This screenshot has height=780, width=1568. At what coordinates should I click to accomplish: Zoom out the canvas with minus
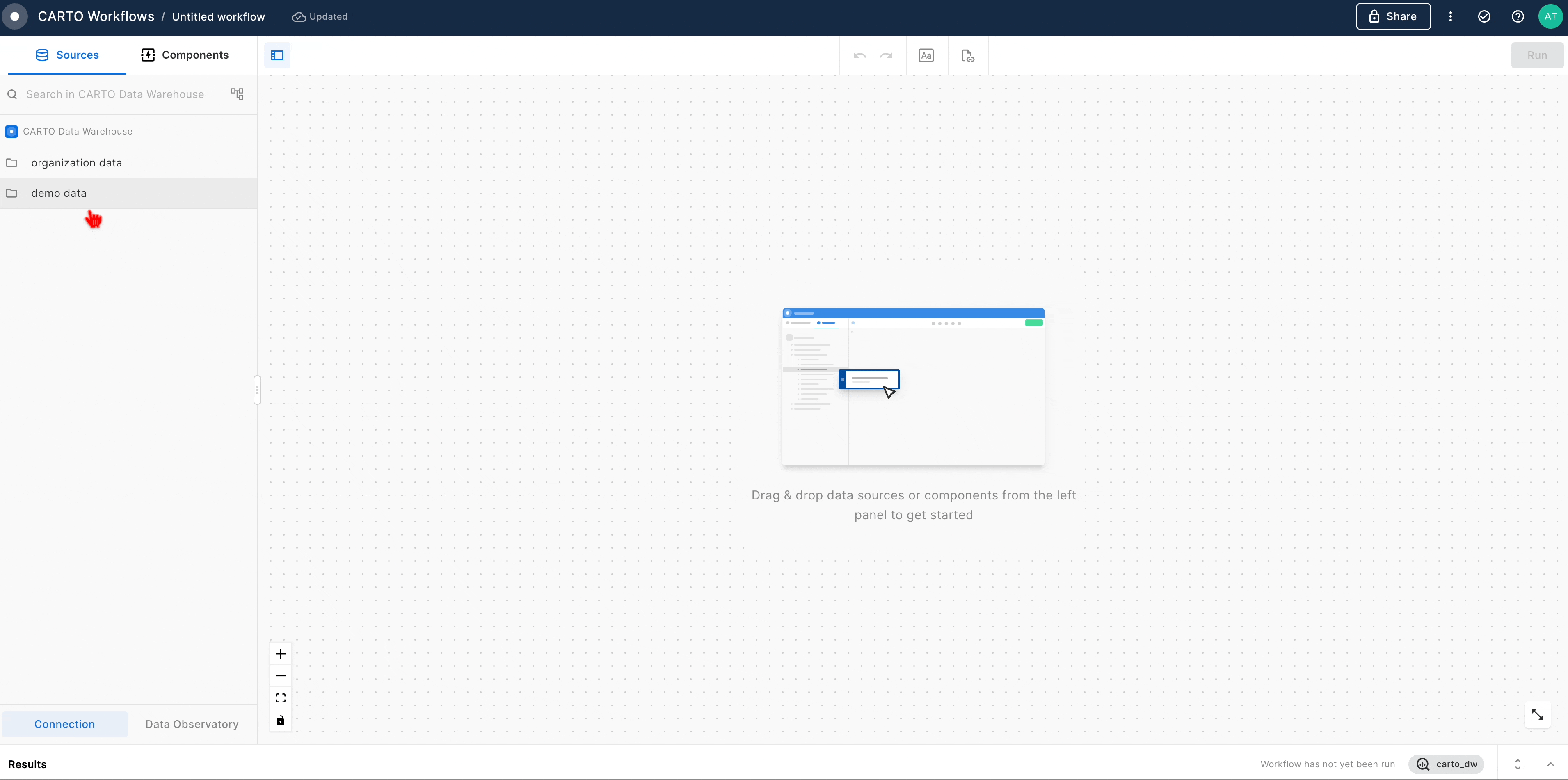(x=281, y=676)
